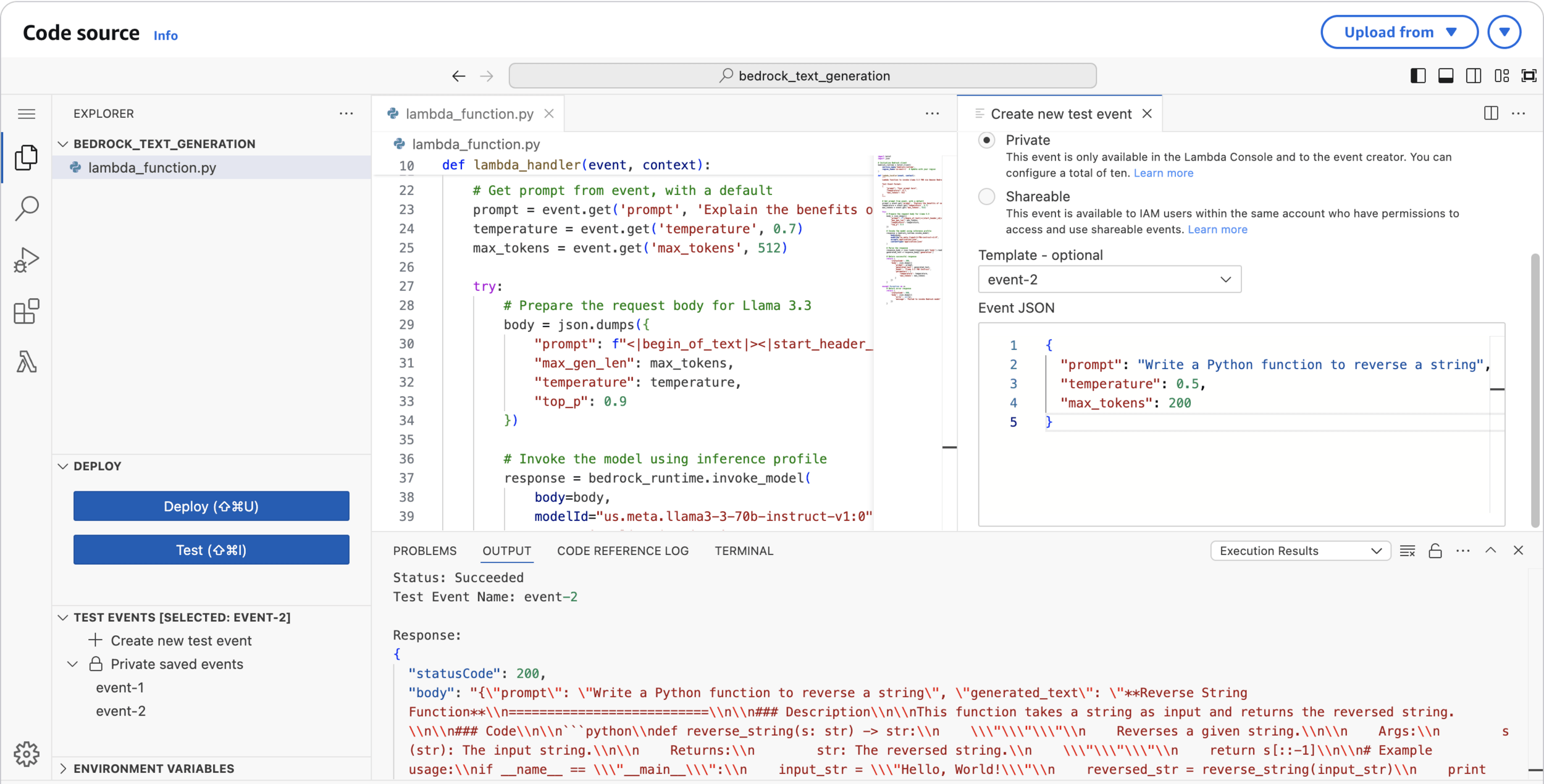Open the AWS Lambda sidebar icon
The height and width of the screenshot is (784, 1544).
tap(27, 362)
